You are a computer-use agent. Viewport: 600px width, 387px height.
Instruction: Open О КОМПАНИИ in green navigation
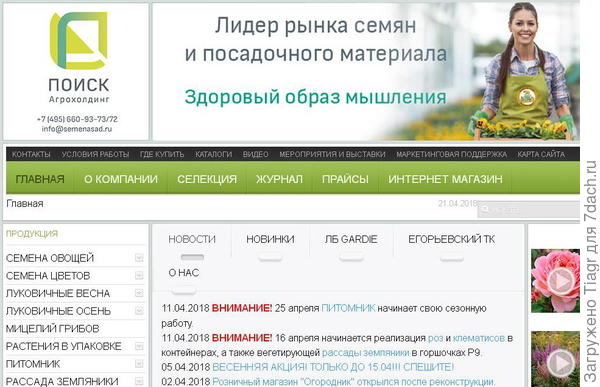(121, 179)
